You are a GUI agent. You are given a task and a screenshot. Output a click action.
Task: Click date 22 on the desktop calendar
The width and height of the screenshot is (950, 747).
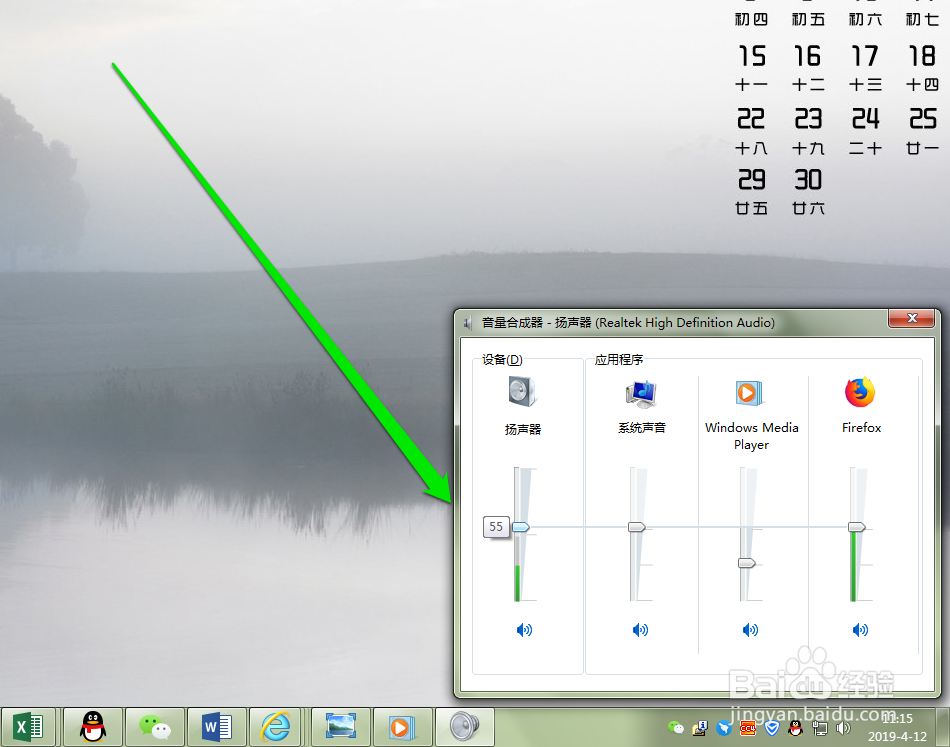pos(751,119)
